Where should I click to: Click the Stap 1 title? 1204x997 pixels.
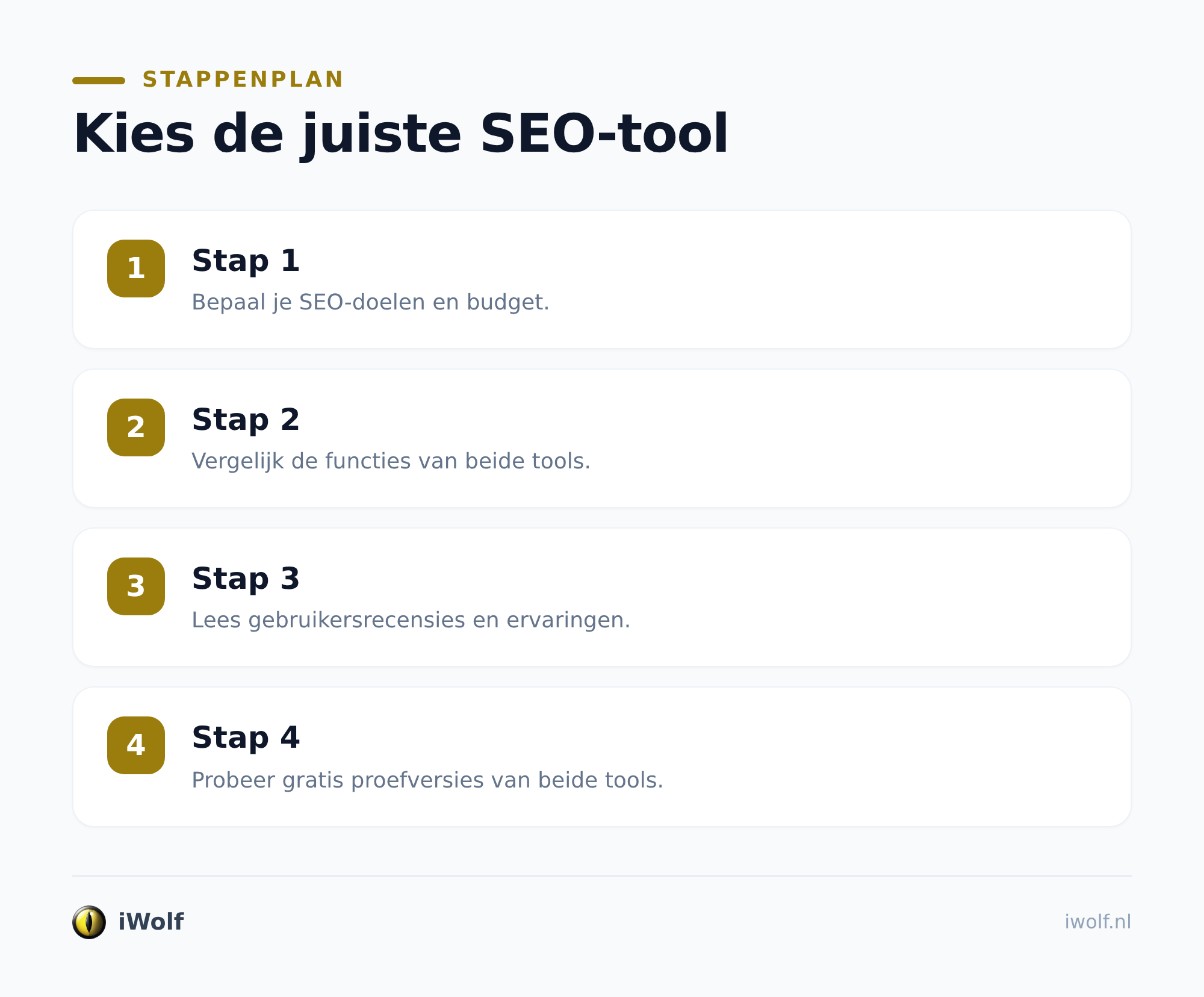point(246,261)
